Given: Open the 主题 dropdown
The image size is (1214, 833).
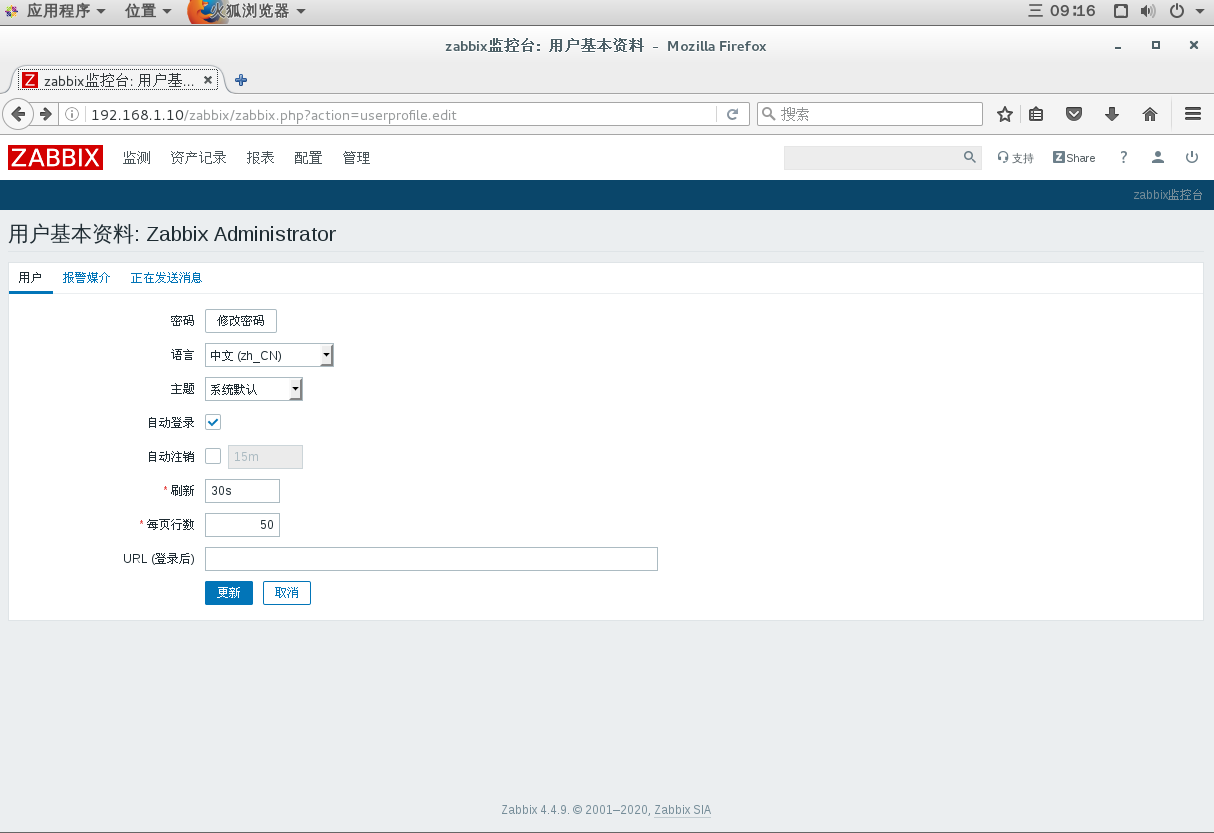Looking at the screenshot, I should (254, 389).
